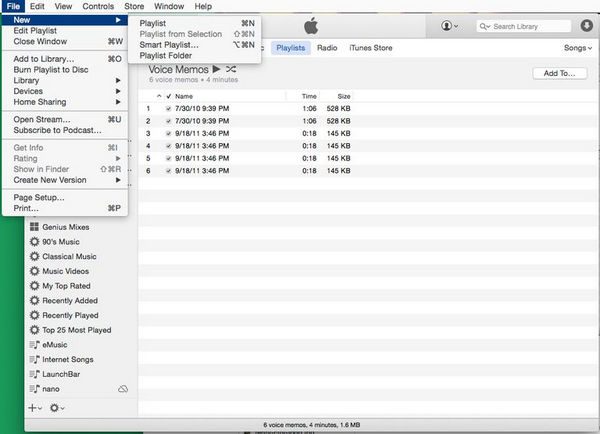Choose Playlist Folder menu entry
600x434 pixels.
[195, 55]
